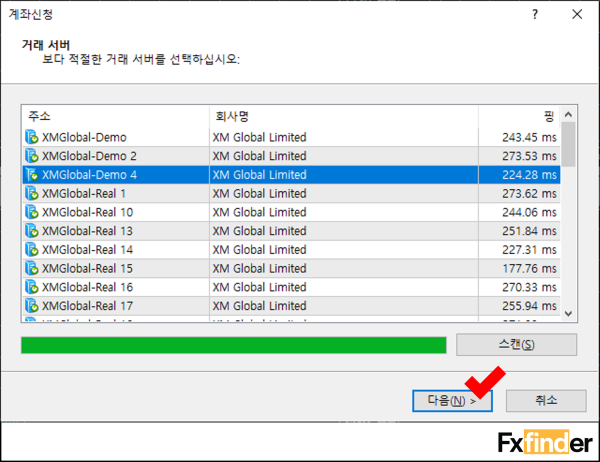Click XM Global Limited in XMGlobal-Real 1 row
Image resolution: width=600 pixels, height=462 pixels.
259,194
